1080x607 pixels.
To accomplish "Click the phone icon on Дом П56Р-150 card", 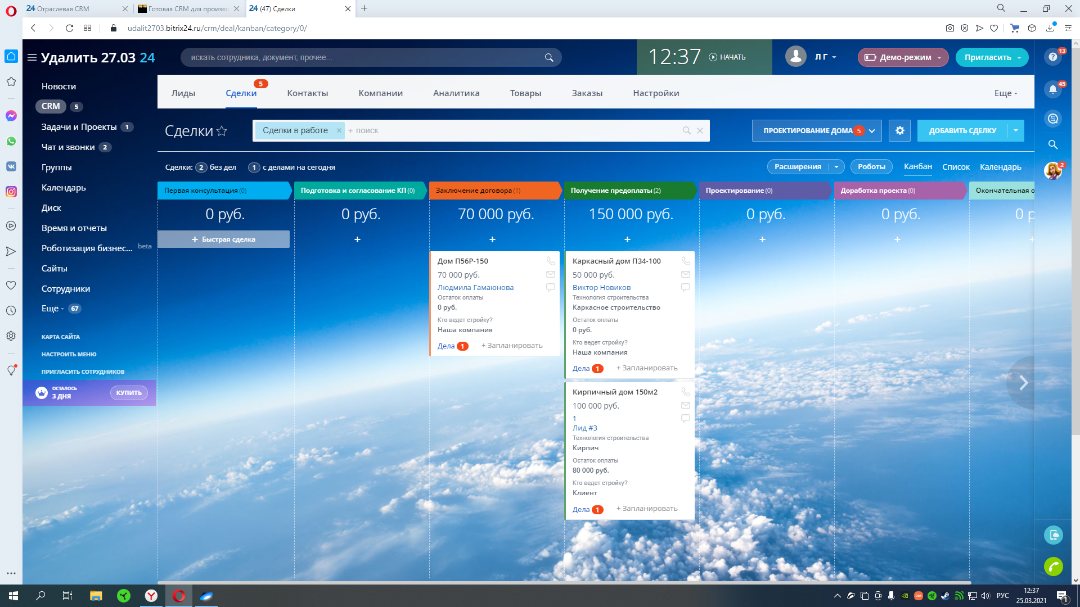I will point(550,261).
